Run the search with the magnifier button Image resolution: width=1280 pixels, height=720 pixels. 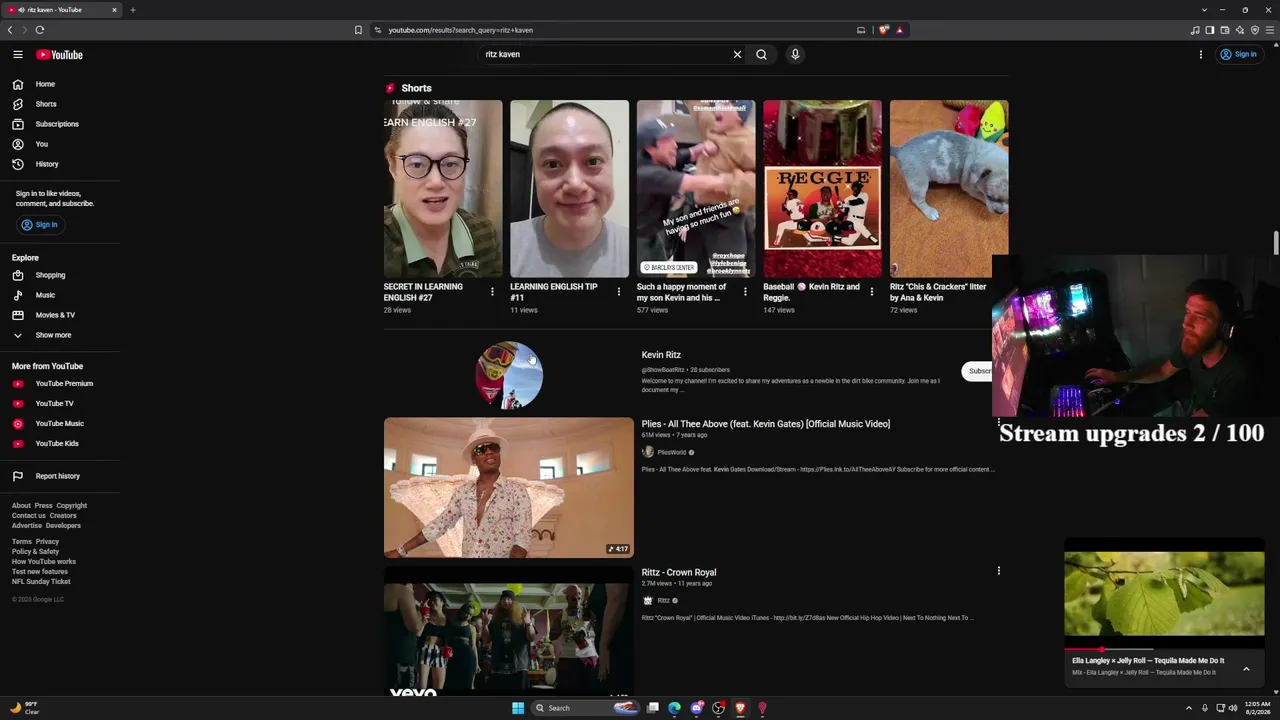pyautogui.click(x=762, y=54)
